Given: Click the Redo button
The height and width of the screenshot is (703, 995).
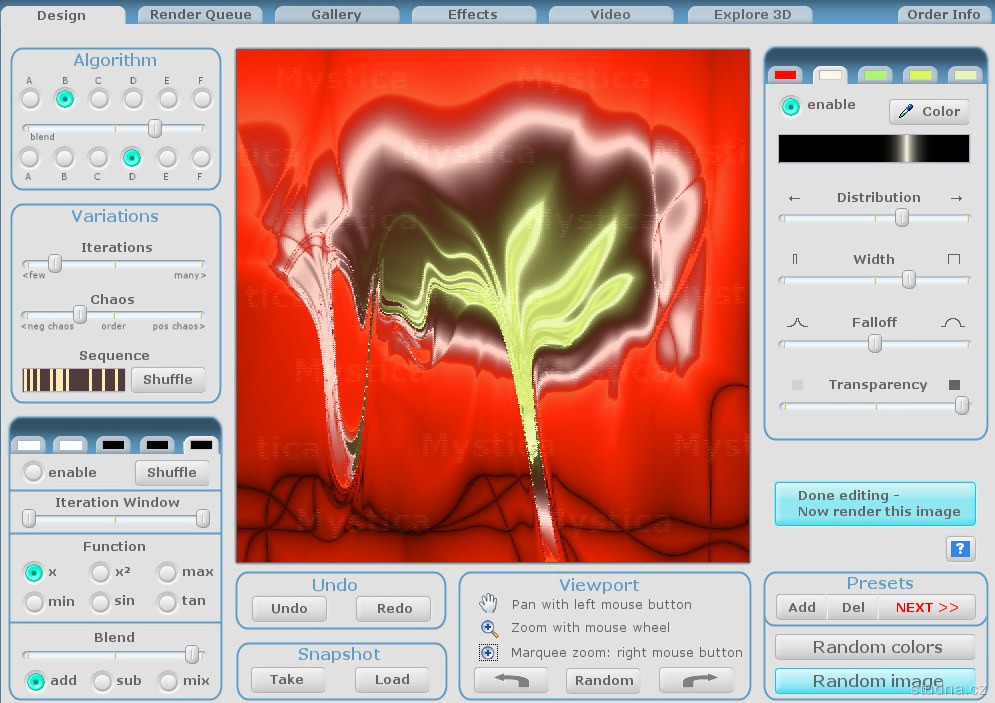Looking at the screenshot, I should [394, 608].
